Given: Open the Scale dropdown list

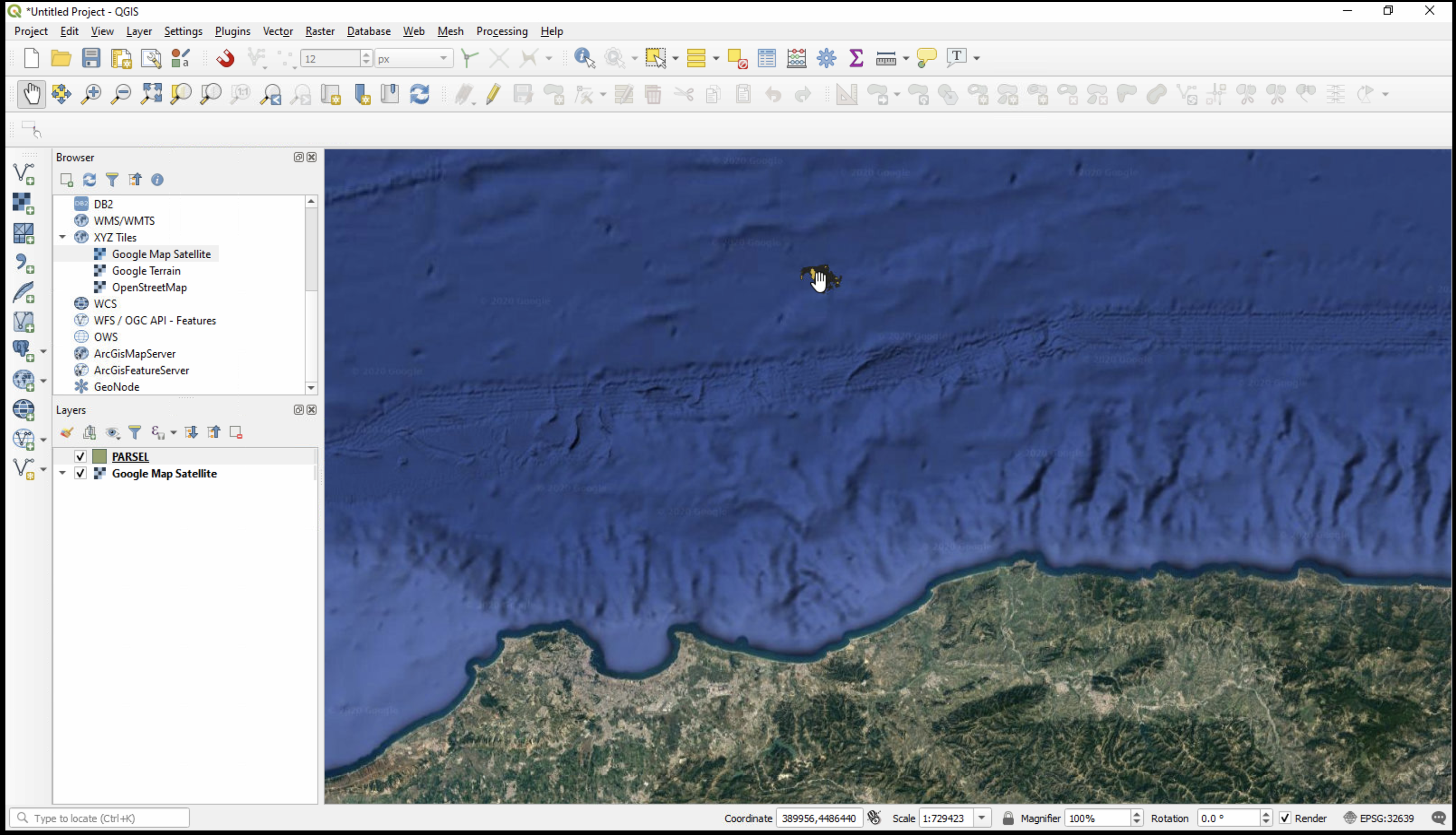Looking at the screenshot, I should (x=981, y=818).
